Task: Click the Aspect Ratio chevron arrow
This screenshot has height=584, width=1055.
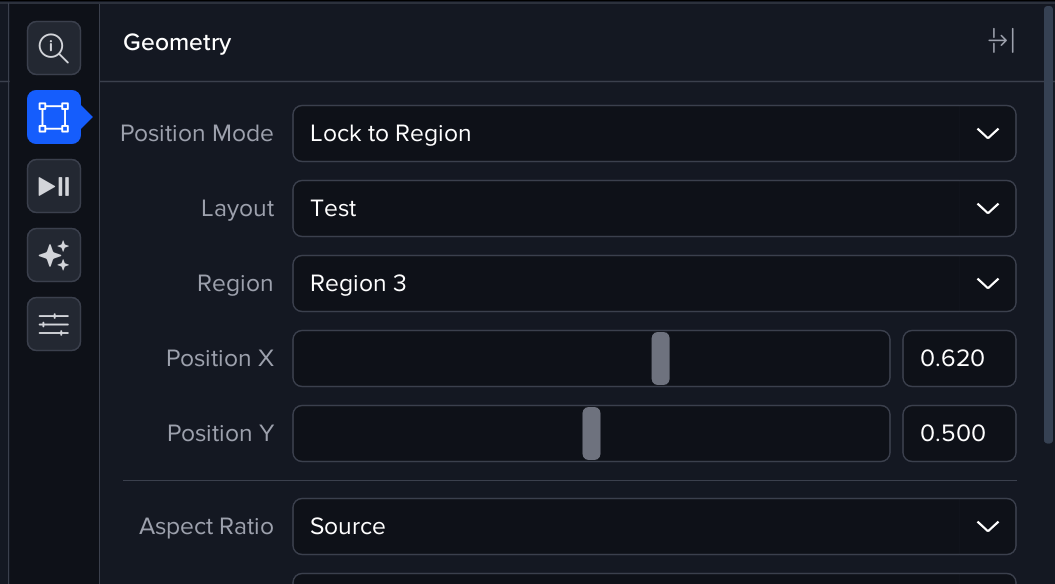Action: (x=987, y=526)
